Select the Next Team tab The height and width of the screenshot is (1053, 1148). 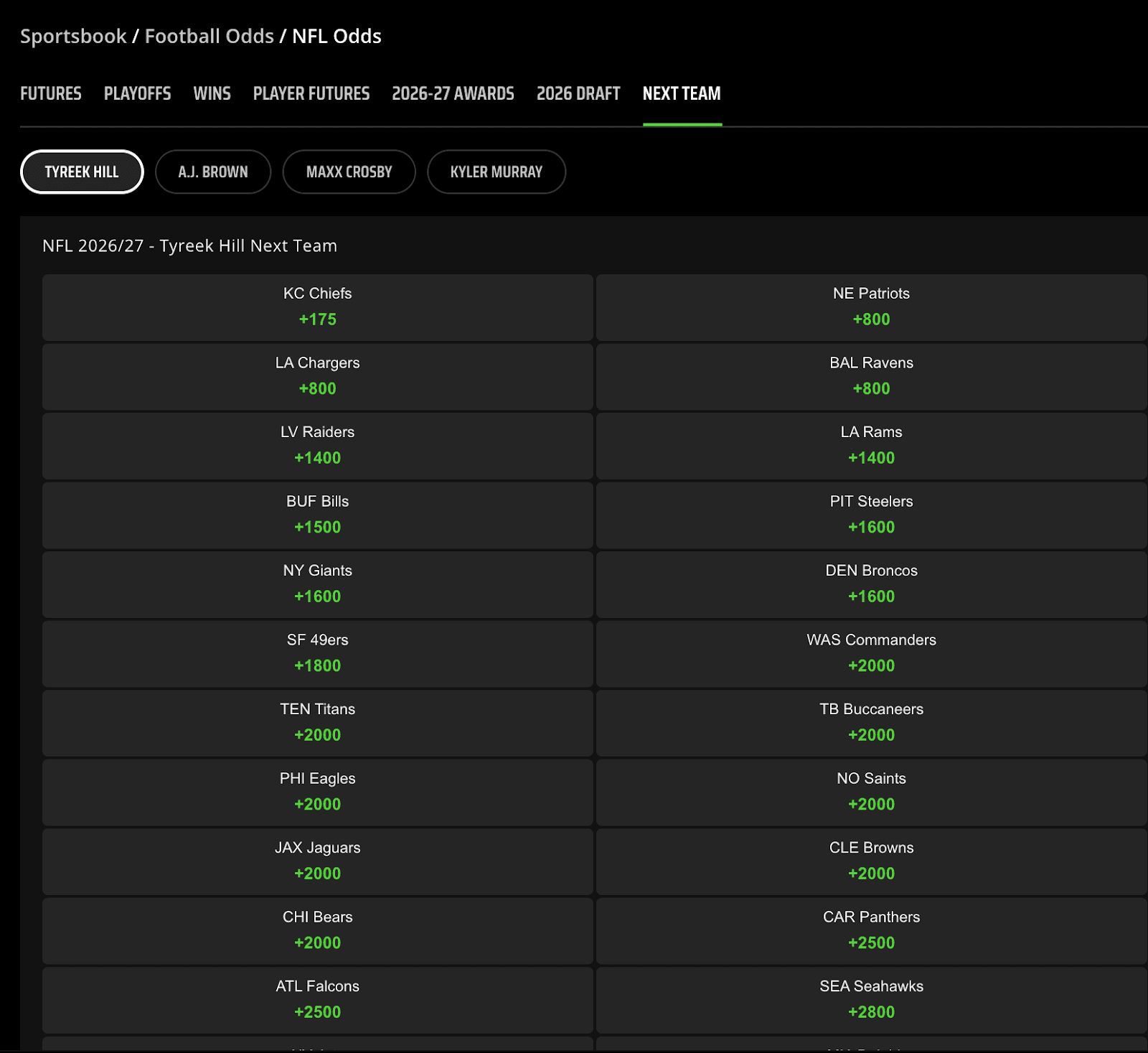click(x=681, y=94)
